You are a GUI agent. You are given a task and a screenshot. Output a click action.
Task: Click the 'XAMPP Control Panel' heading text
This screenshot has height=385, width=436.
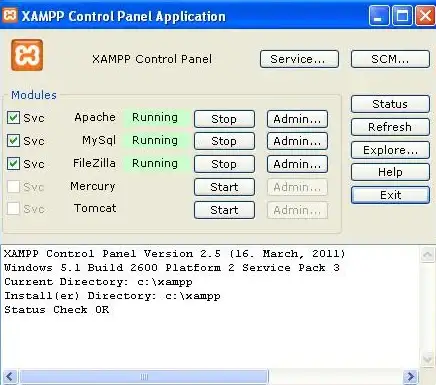click(152, 59)
